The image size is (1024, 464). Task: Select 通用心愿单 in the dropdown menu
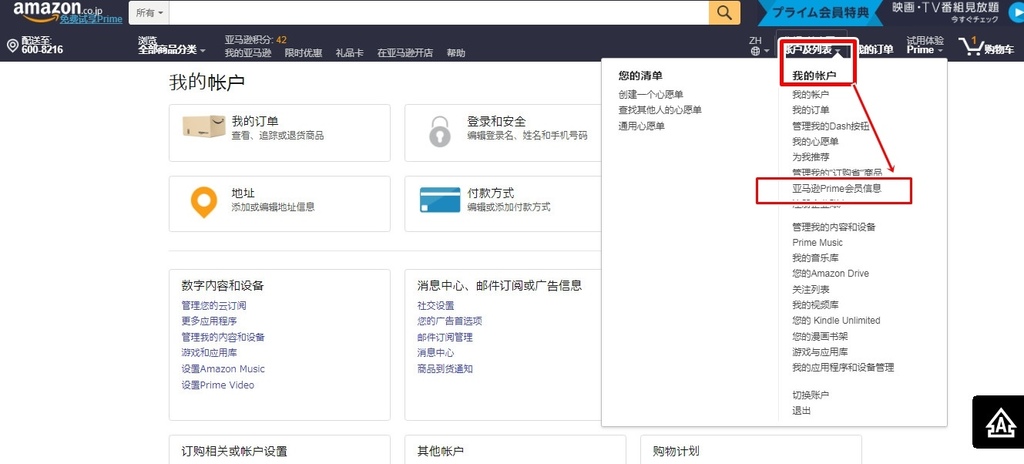pyautogui.click(x=641, y=125)
